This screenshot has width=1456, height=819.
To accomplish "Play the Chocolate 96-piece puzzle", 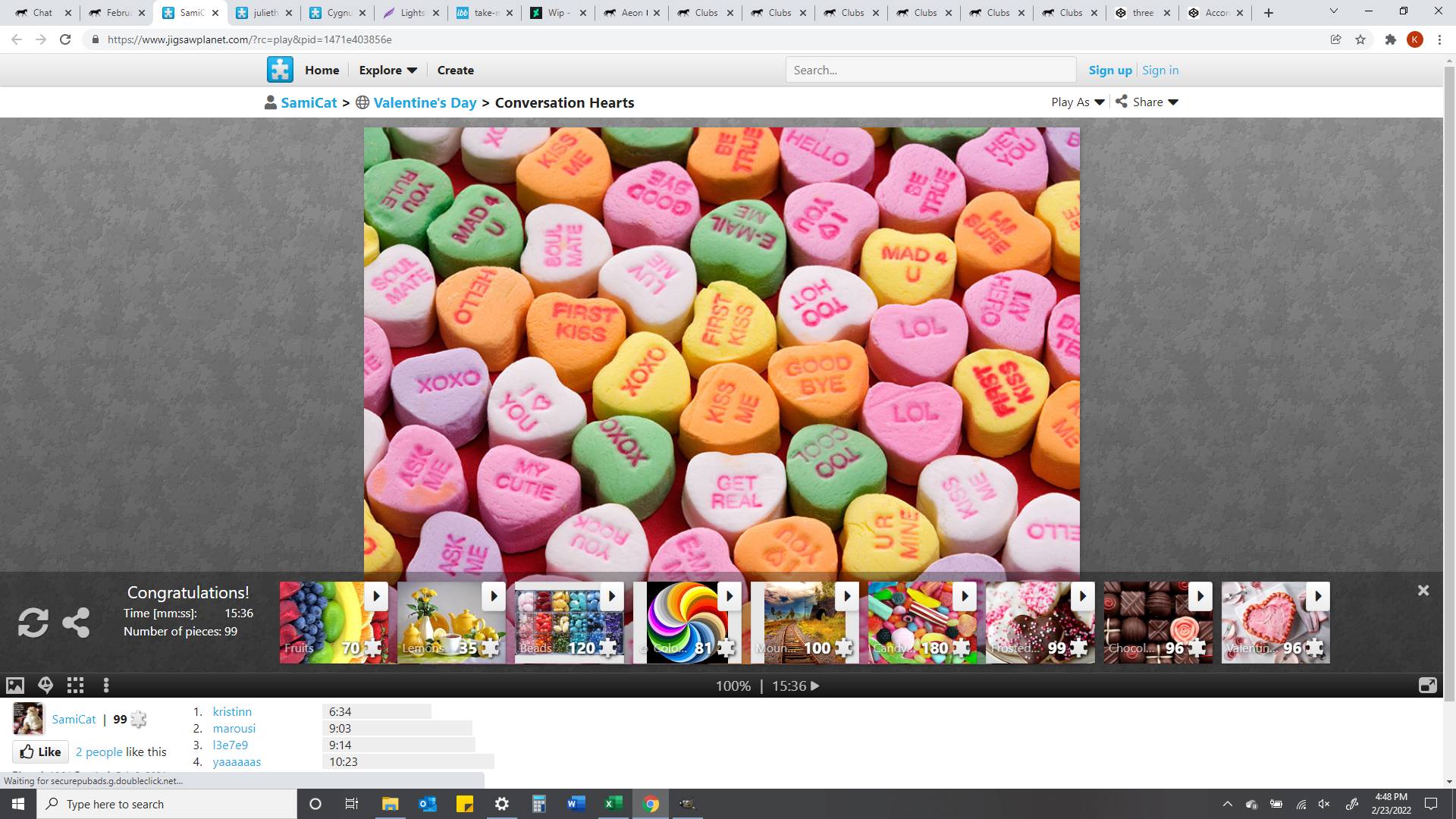I will coord(1200,596).
